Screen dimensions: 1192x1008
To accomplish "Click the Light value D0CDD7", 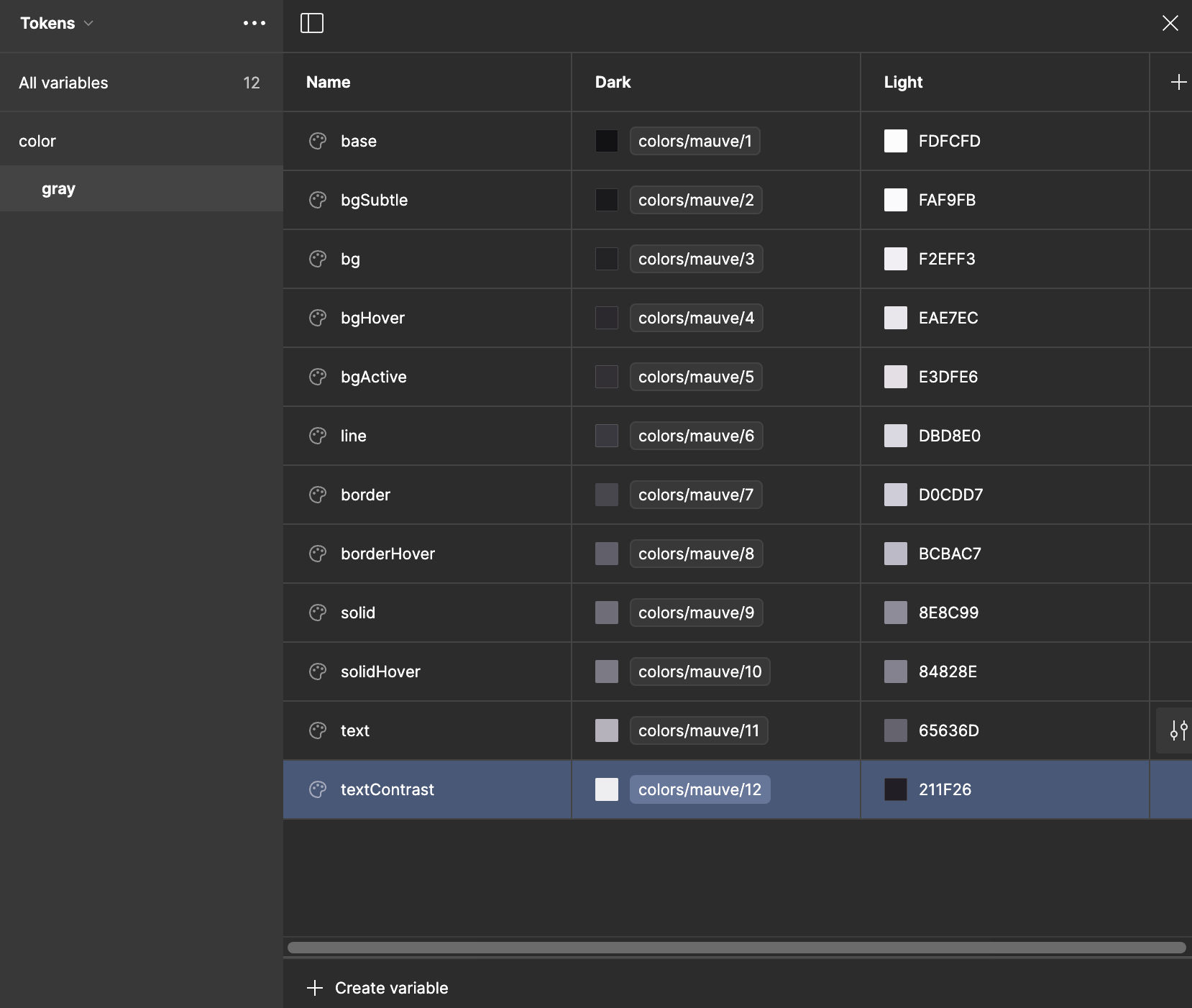I will [951, 495].
